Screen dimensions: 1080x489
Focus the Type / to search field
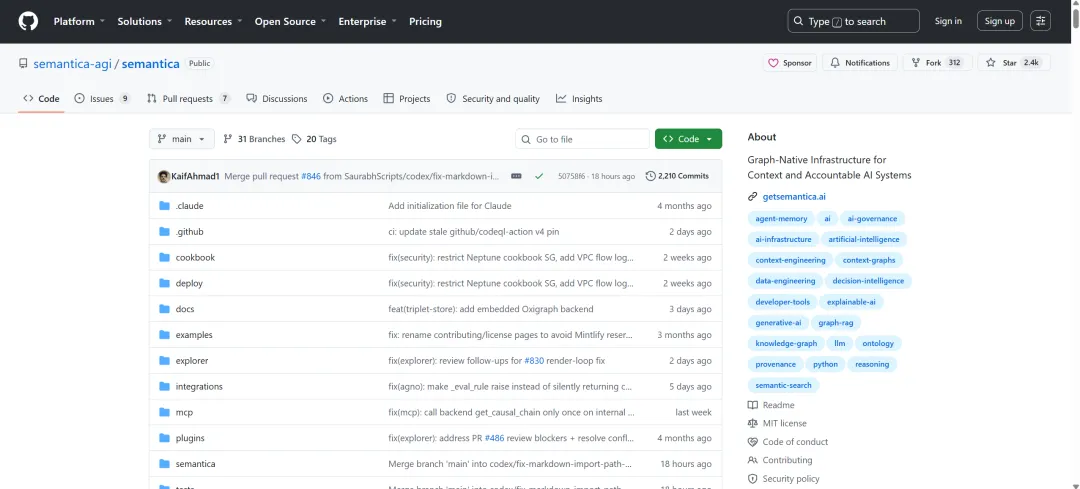tap(853, 21)
